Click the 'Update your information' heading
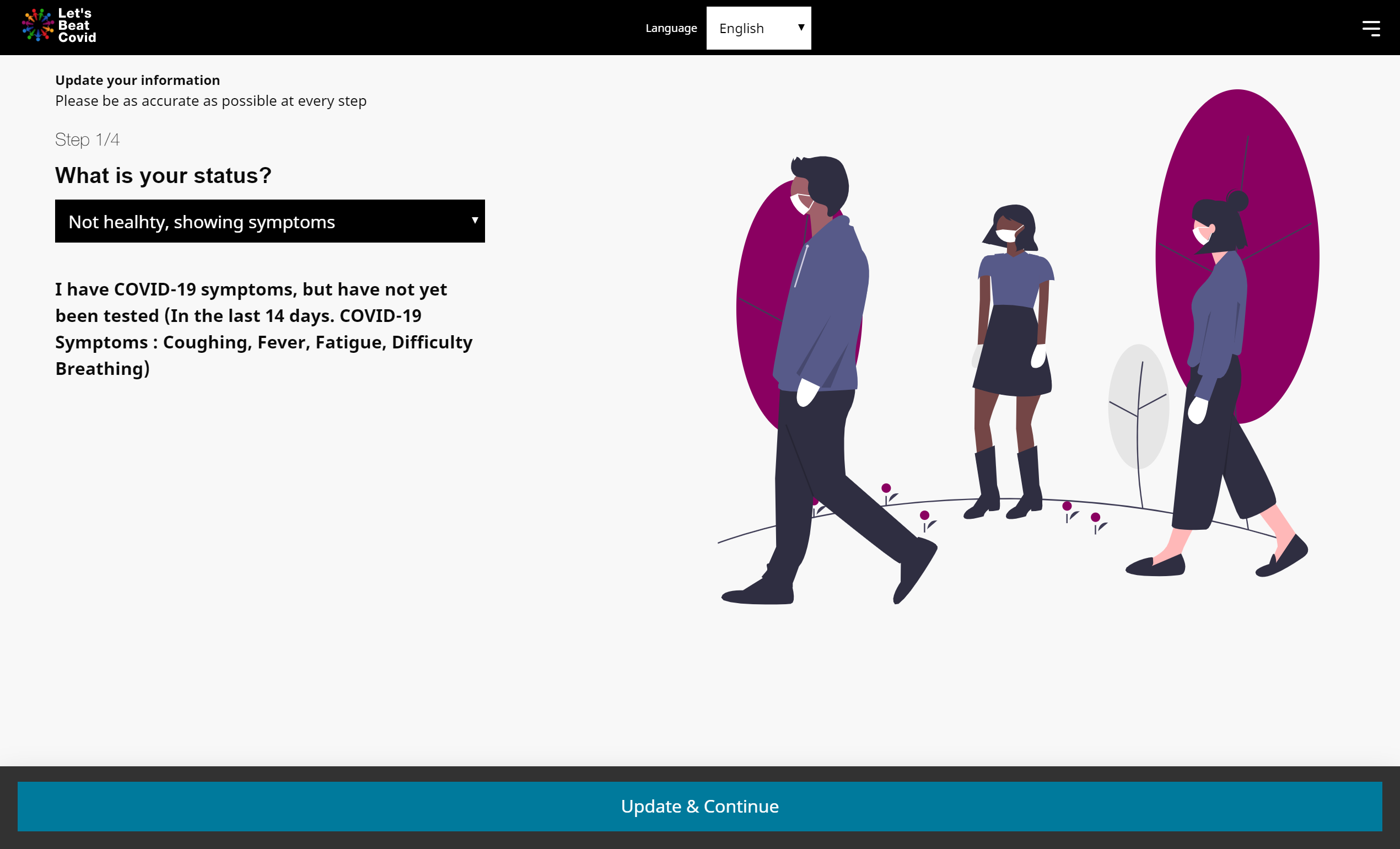The width and height of the screenshot is (1400, 849). [x=137, y=80]
